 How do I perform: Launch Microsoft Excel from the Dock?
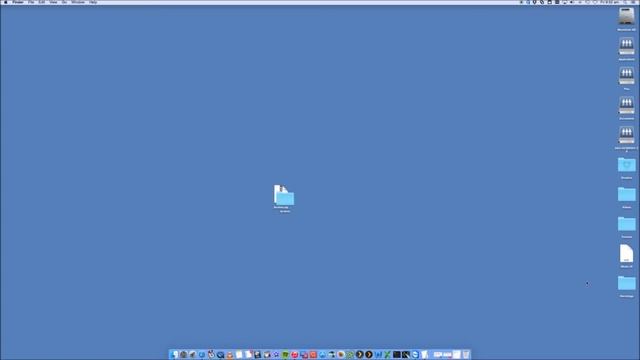tap(387, 354)
